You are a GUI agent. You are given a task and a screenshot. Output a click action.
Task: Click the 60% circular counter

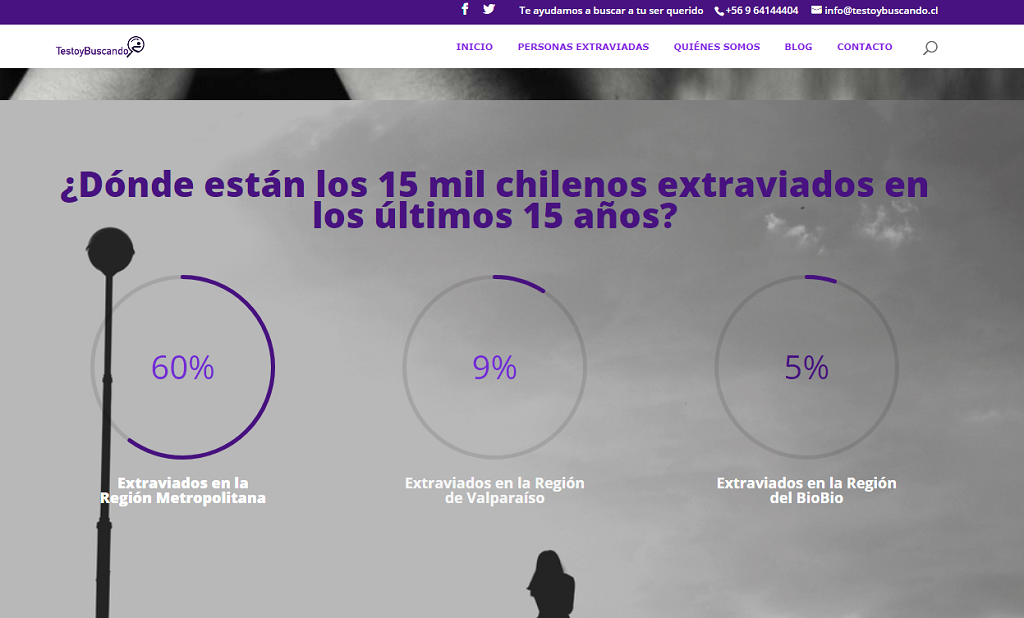coord(183,367)
